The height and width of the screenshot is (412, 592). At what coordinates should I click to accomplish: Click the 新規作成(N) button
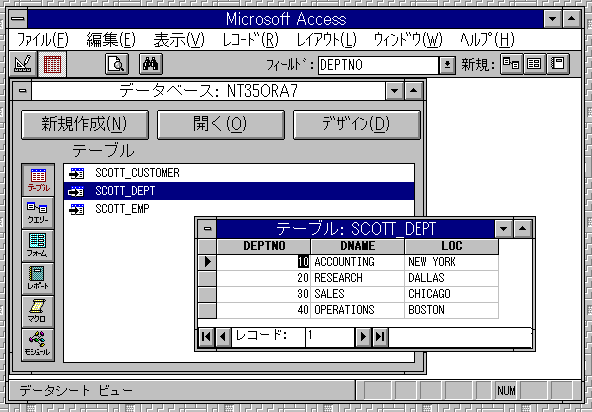(x=85, y=124)
